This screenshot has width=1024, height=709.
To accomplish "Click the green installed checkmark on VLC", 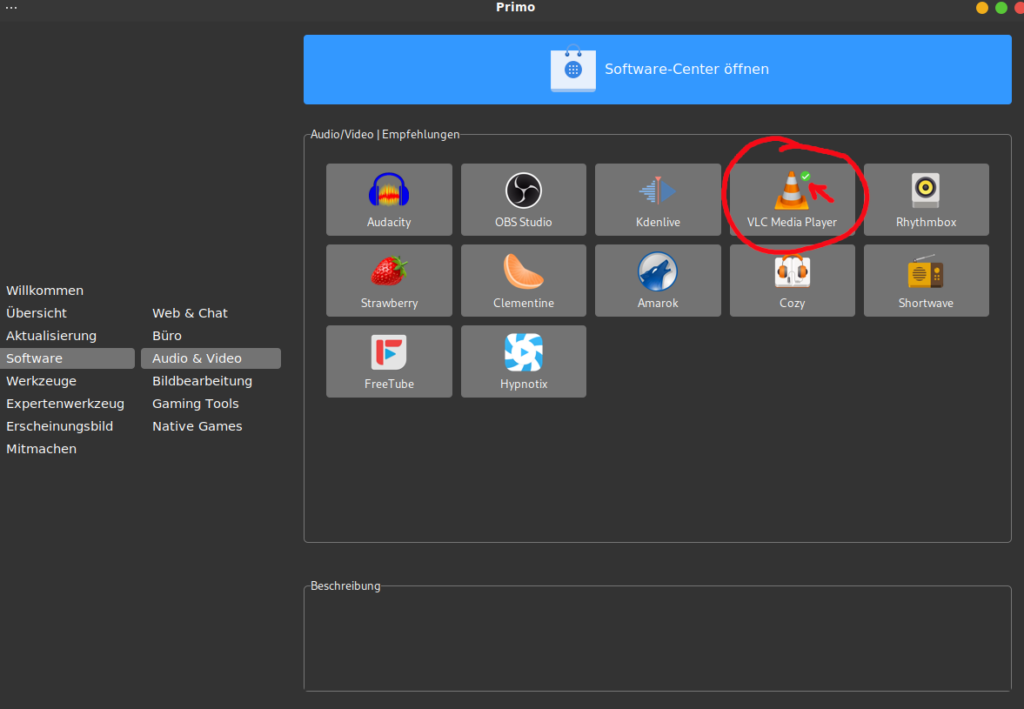I will pos(805,176).
